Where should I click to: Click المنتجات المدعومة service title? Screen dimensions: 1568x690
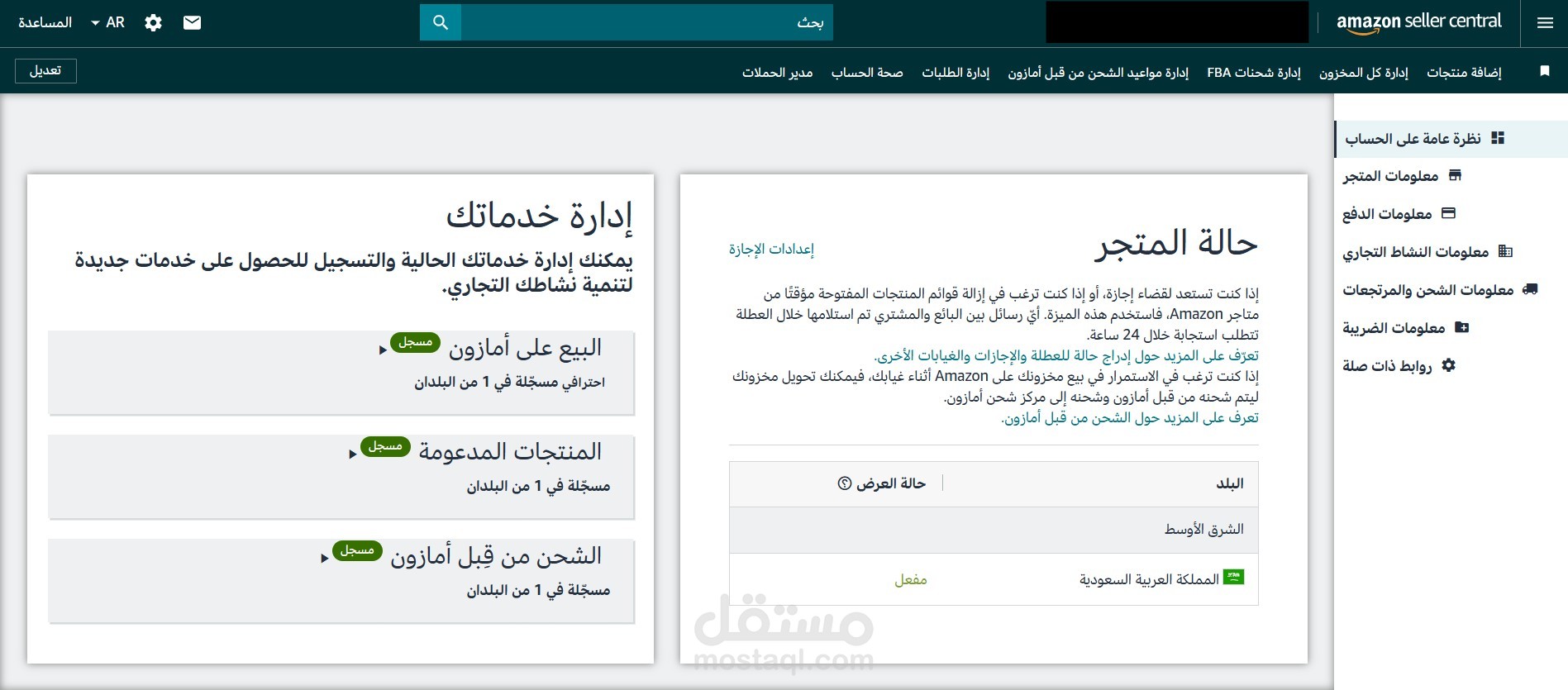tap(510, 452)
